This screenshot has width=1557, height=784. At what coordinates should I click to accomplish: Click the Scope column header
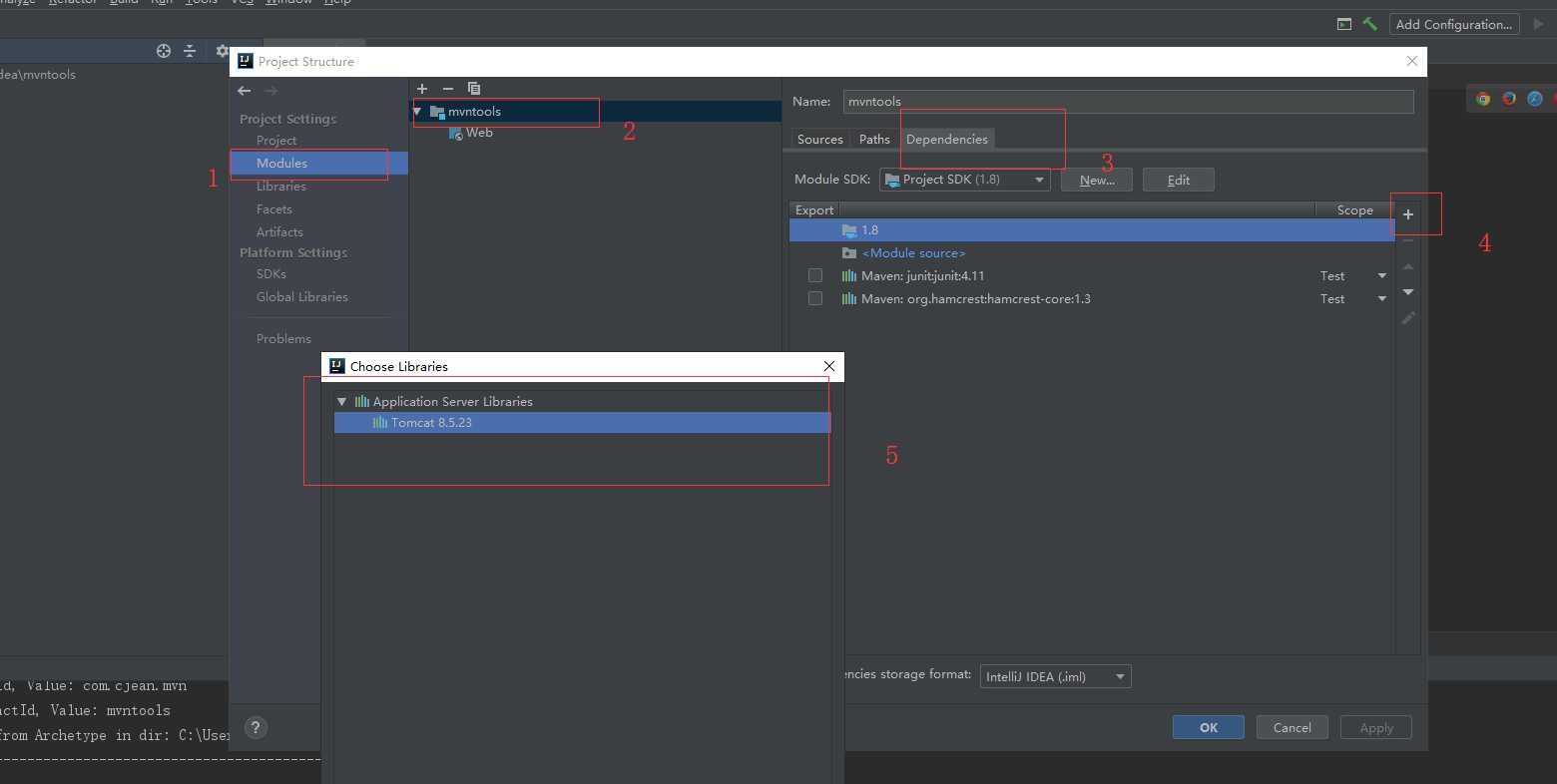coord(1355,210)
